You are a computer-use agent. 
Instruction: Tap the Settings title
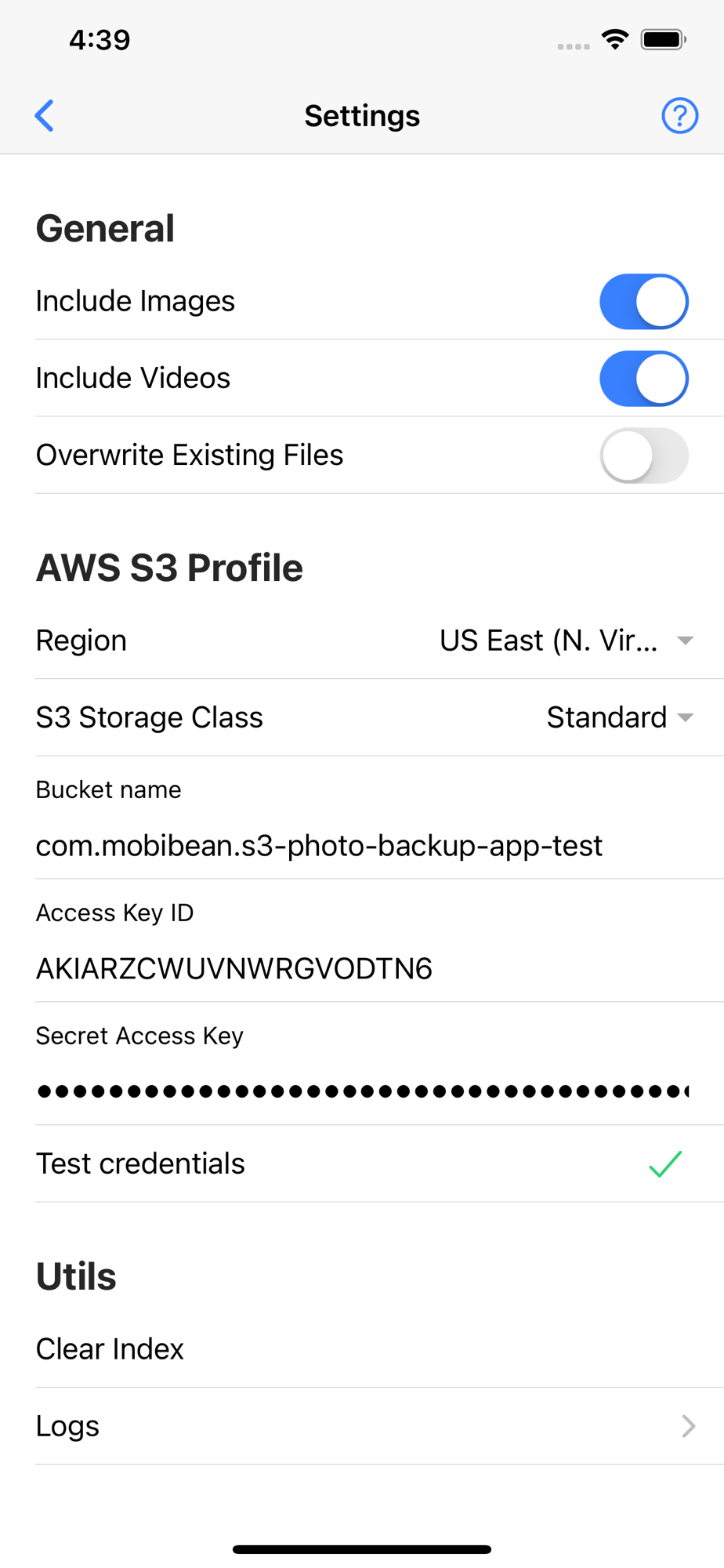tap(362, 116)
